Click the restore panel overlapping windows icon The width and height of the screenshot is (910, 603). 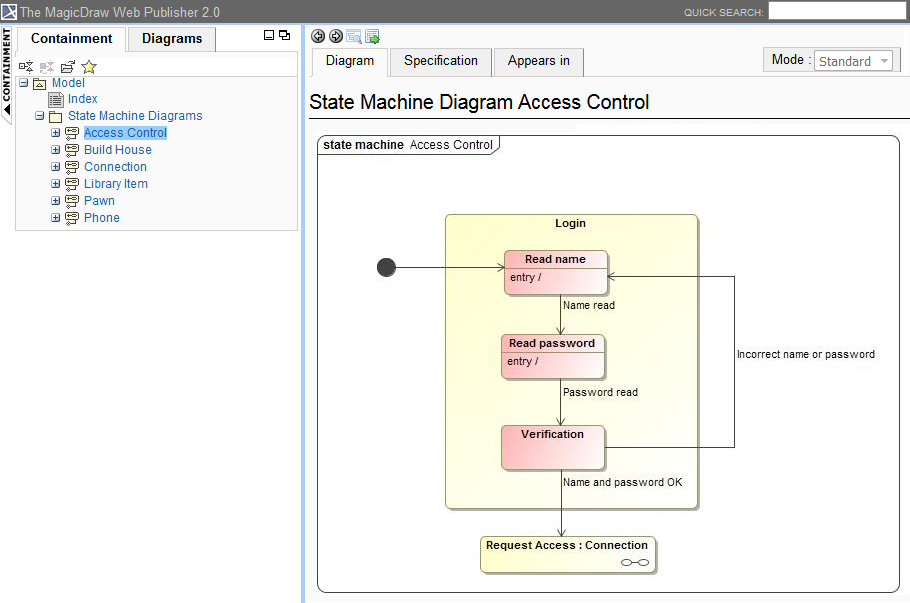click(285, 35)
